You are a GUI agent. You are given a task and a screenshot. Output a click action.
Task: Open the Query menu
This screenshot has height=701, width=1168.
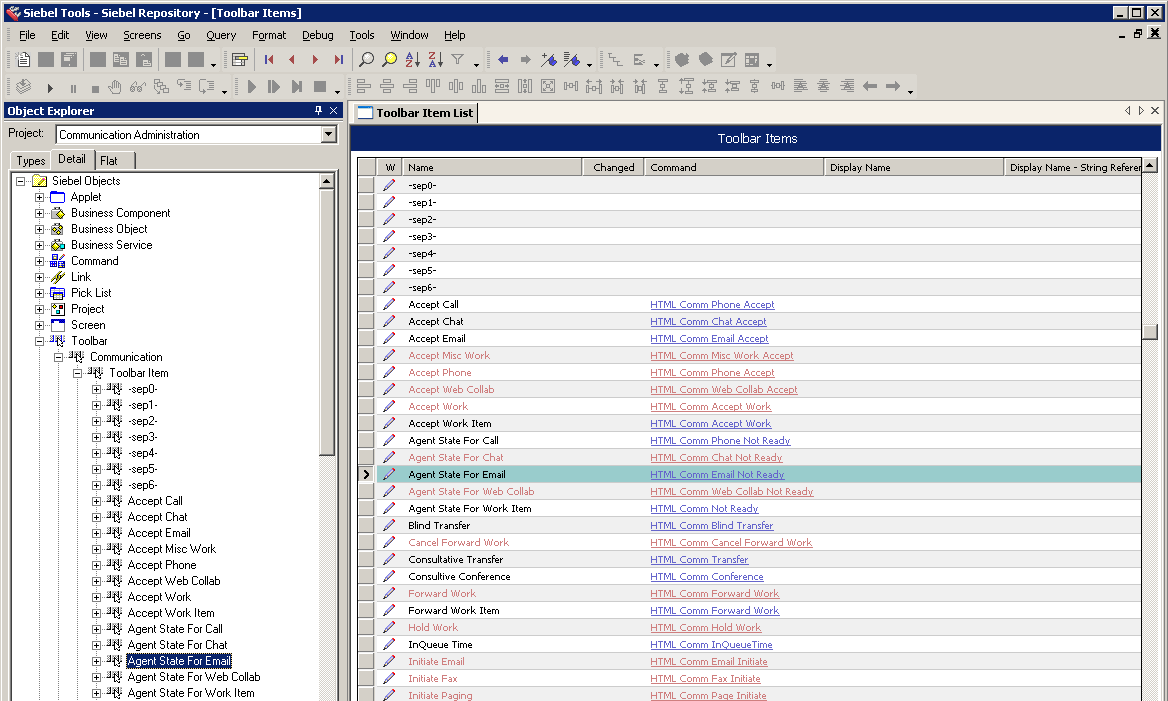[221, 35]
